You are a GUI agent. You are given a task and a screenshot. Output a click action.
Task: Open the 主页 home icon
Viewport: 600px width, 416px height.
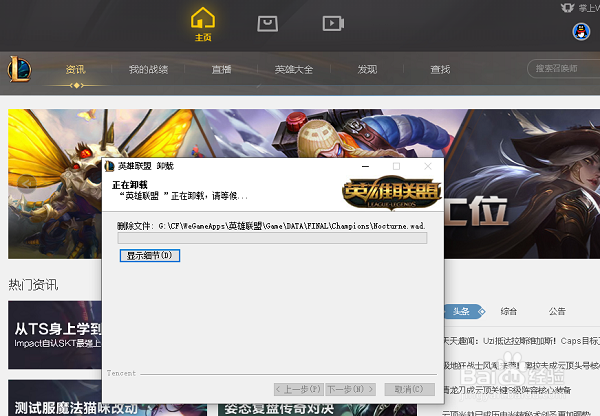coord(203,24)
